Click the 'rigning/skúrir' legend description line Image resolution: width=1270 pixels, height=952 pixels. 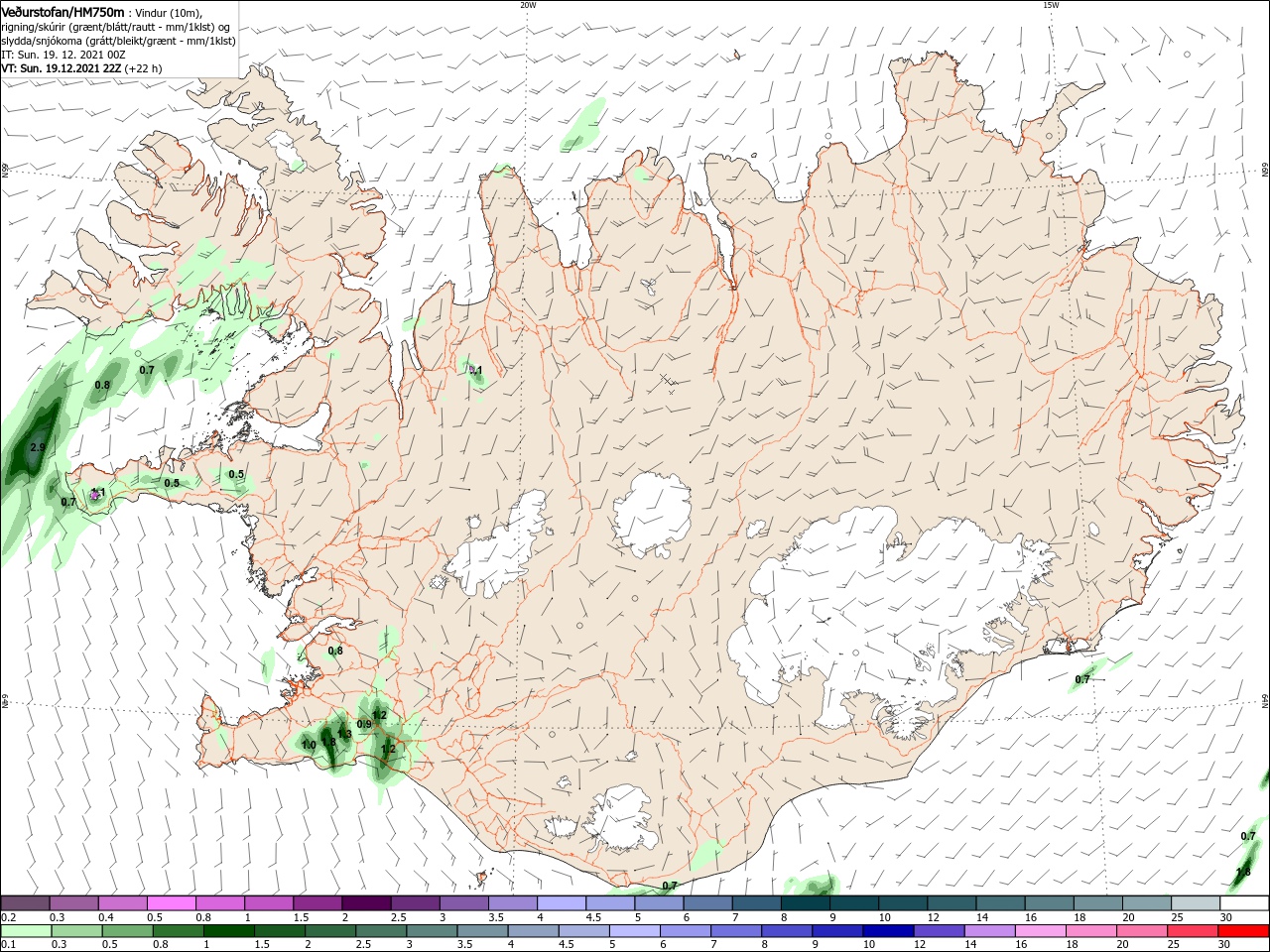115,27
